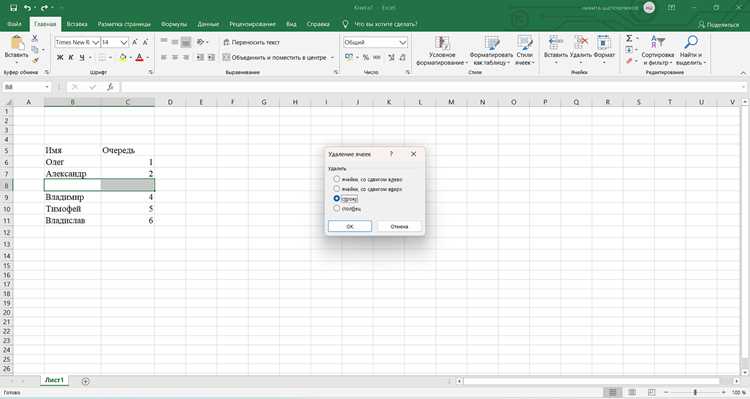Switch to the Рецензирование tab
This screenshot has width=750, height=399.
point(252,24)
